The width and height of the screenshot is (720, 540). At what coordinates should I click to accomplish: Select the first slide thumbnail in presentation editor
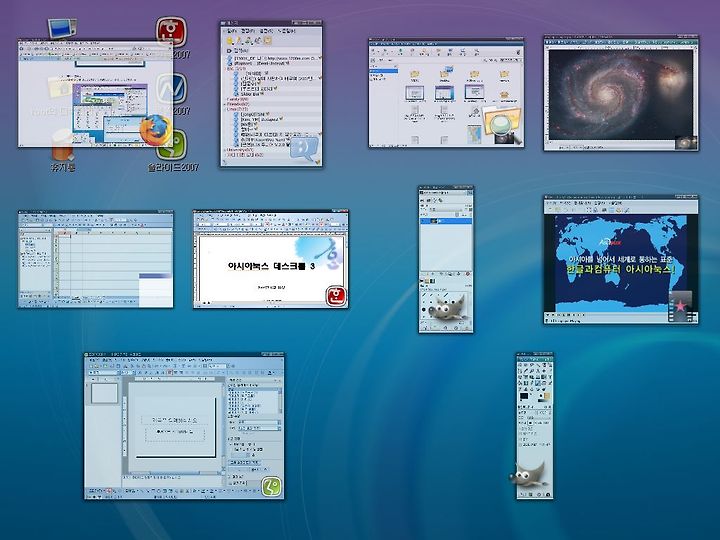click(105, 394)
